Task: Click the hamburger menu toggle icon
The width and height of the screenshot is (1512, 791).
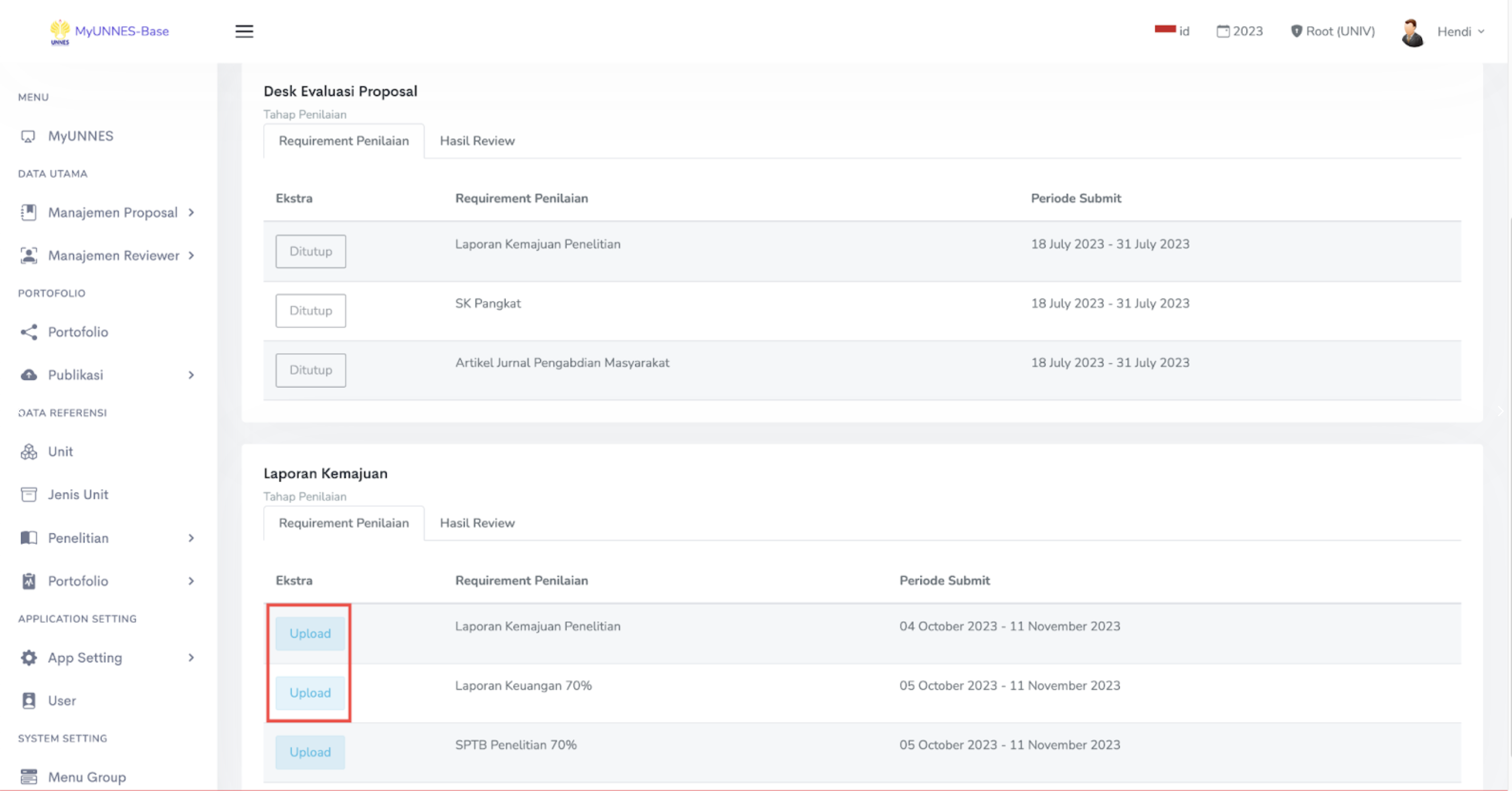Action: [244, 31]
